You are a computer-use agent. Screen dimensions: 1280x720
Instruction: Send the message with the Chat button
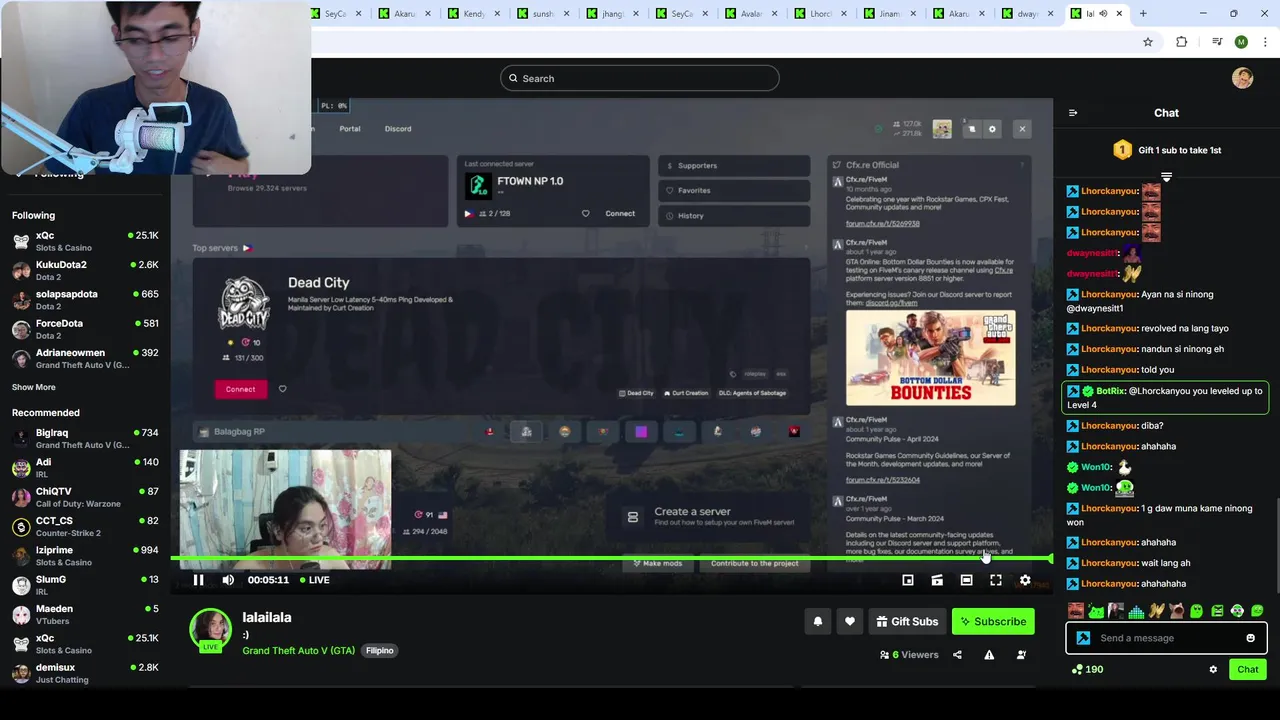(1248, 669)
